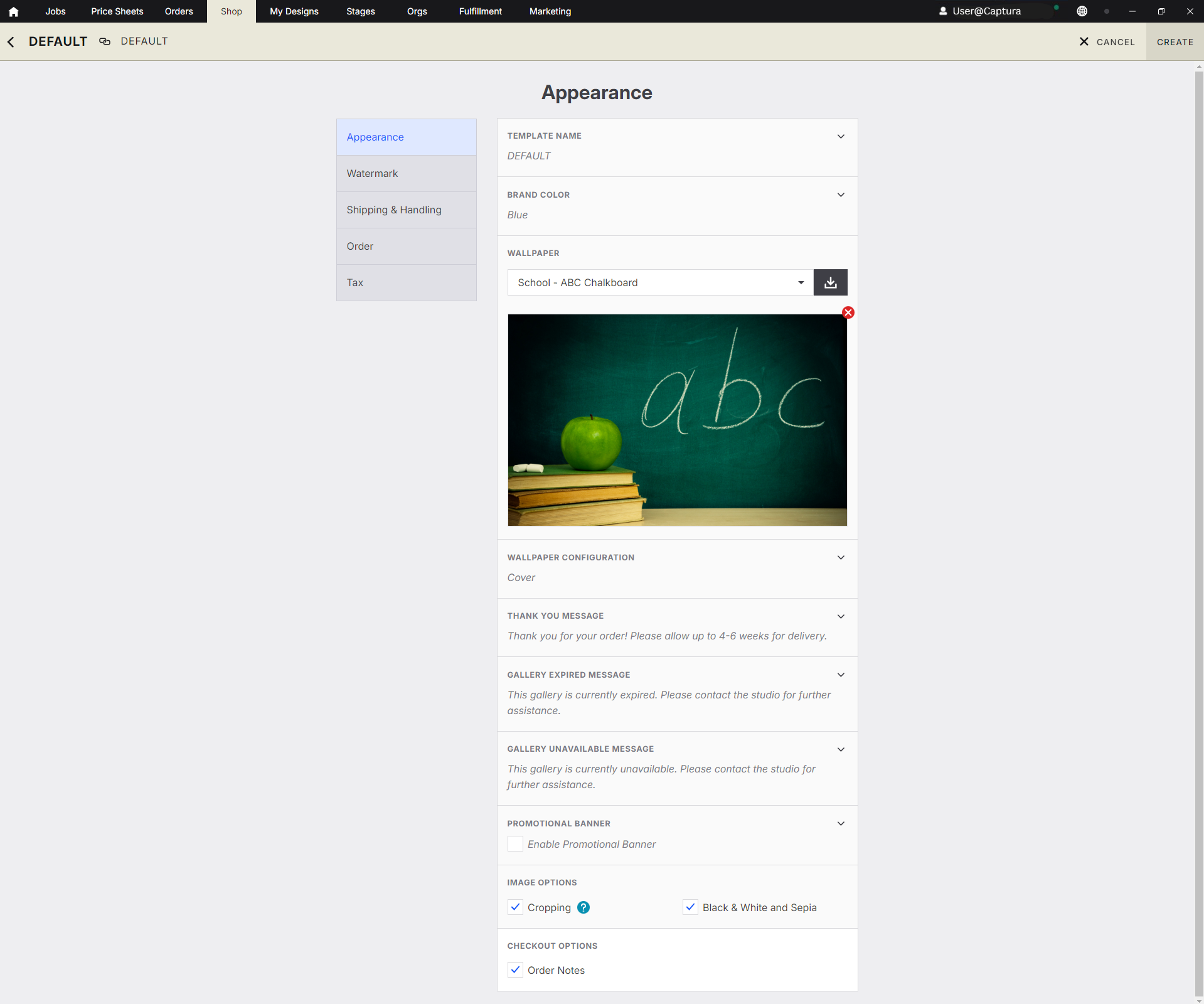Remove wallpaper with red X icon
This screenshot has width=1204, height=1004.
(x=848, y=312)
